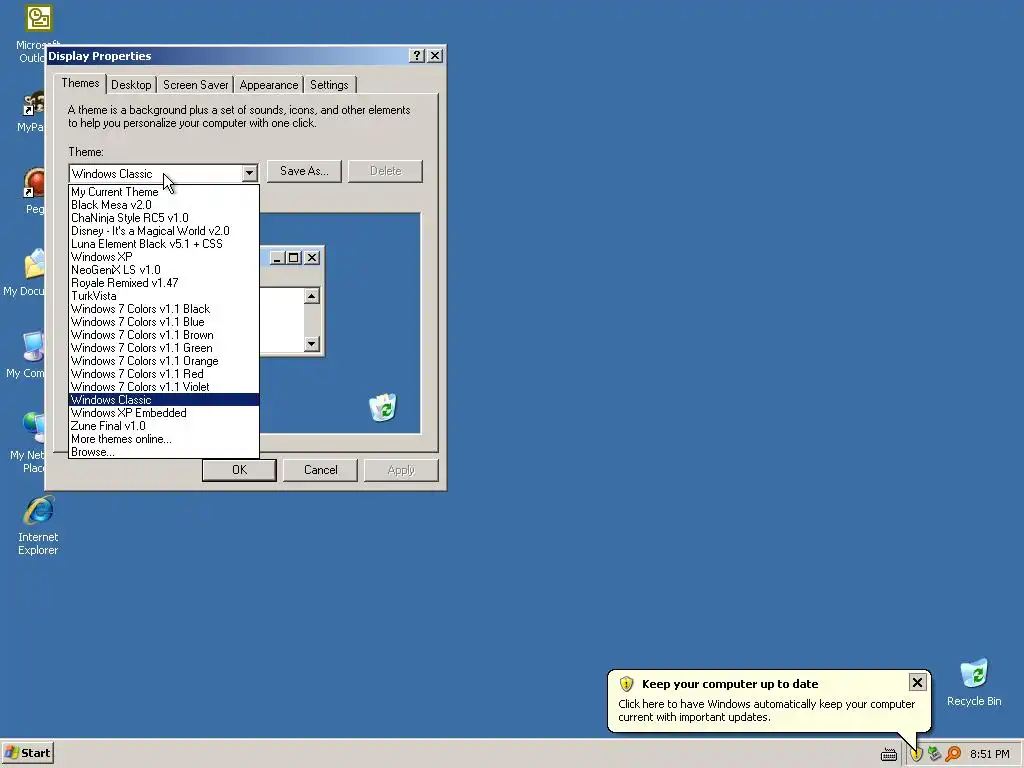The height and width of the screenshot is (768, 1024).
Task: Click the shield icon in update balloon
Action: [626, 684]
